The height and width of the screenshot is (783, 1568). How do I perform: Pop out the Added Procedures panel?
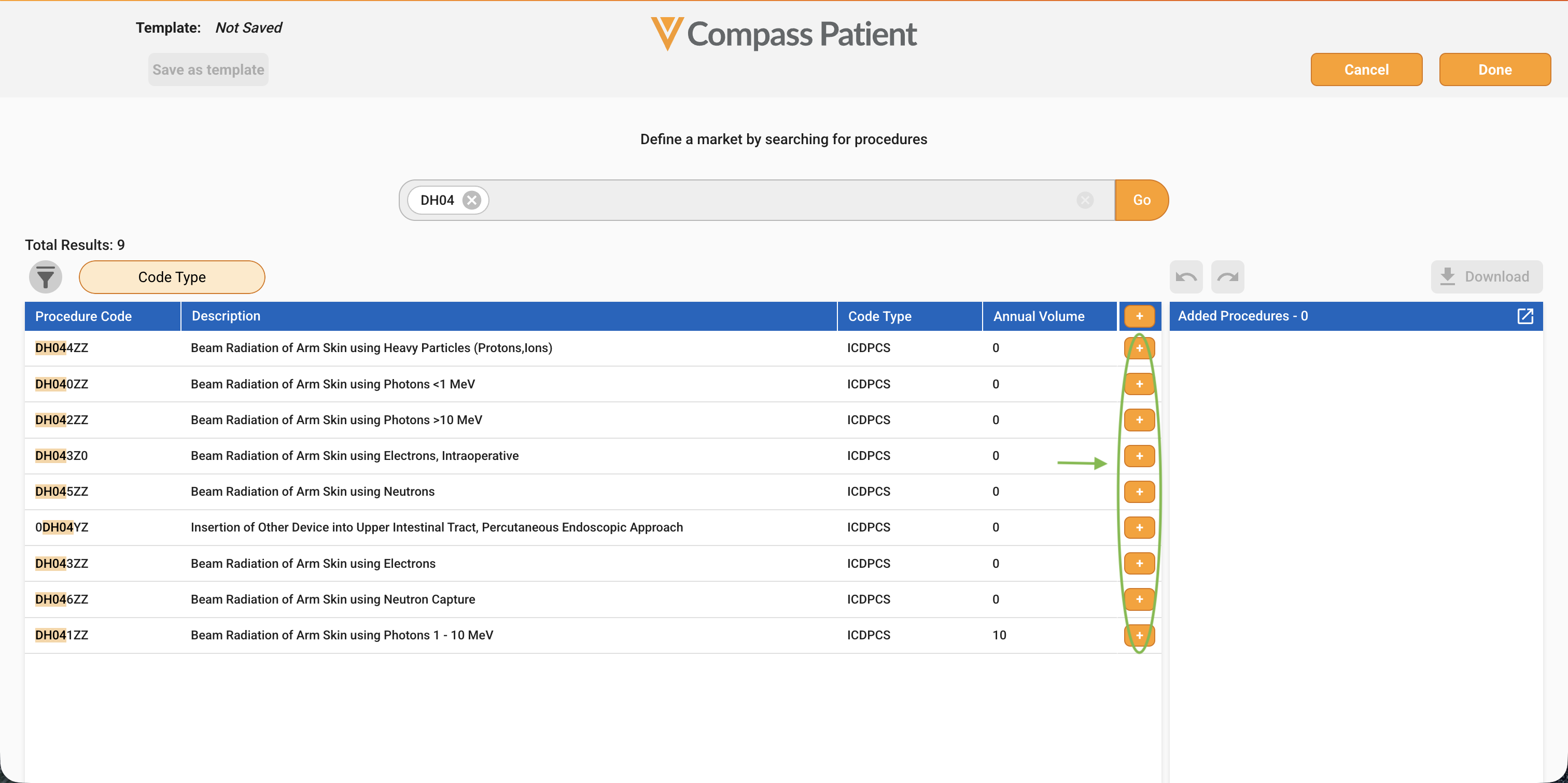pyautogui.click(x=1525, y=316)
